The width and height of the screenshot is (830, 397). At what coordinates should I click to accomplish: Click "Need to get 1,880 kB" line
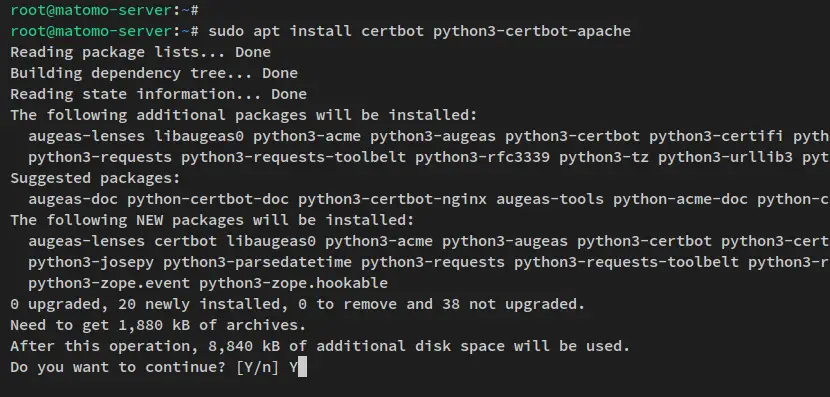pos(158,325)
